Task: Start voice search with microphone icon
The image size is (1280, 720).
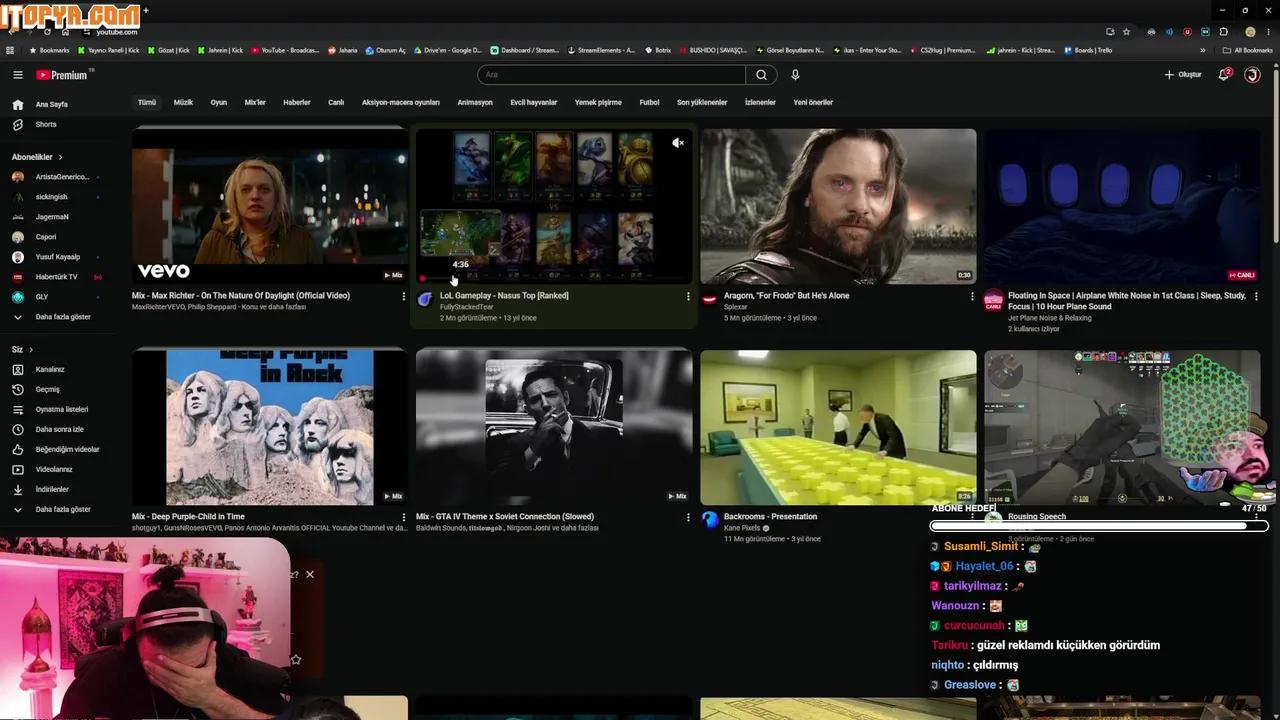Action: [795, 75]
